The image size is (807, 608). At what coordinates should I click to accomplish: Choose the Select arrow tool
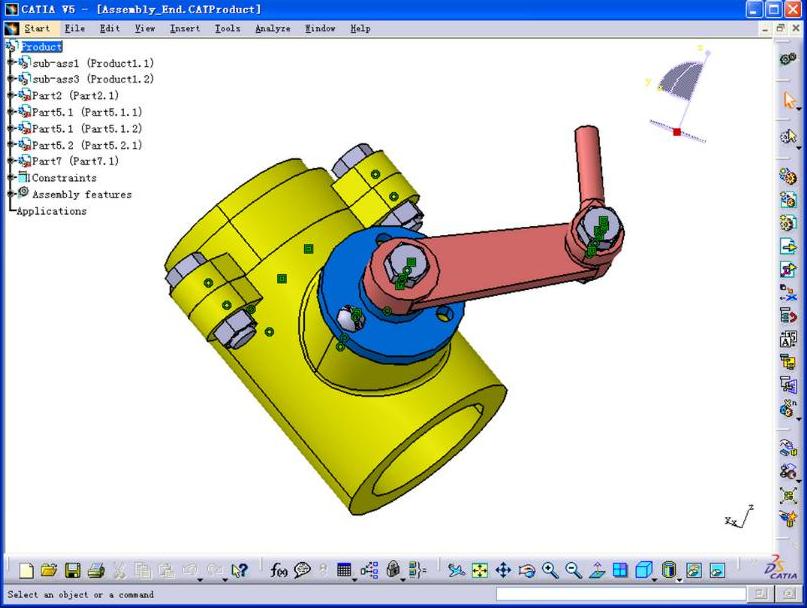tap(788, 100)
